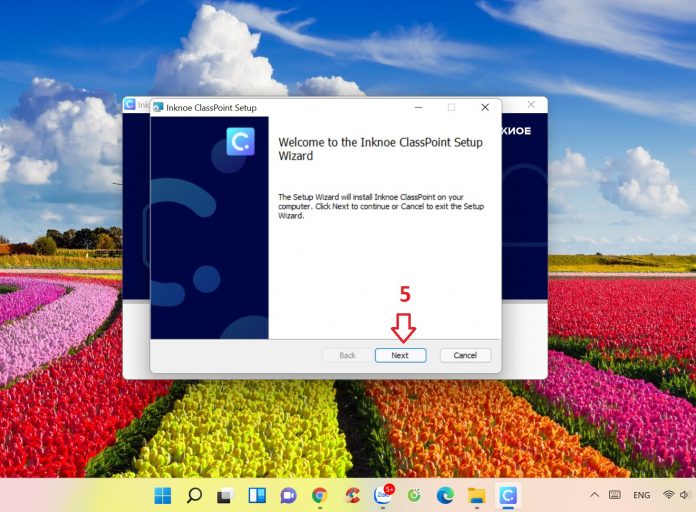The width and height of the screenshot is (696, 512).
Task: Open the green Cốc Cốc browser icon
Action: pos(414,495)
